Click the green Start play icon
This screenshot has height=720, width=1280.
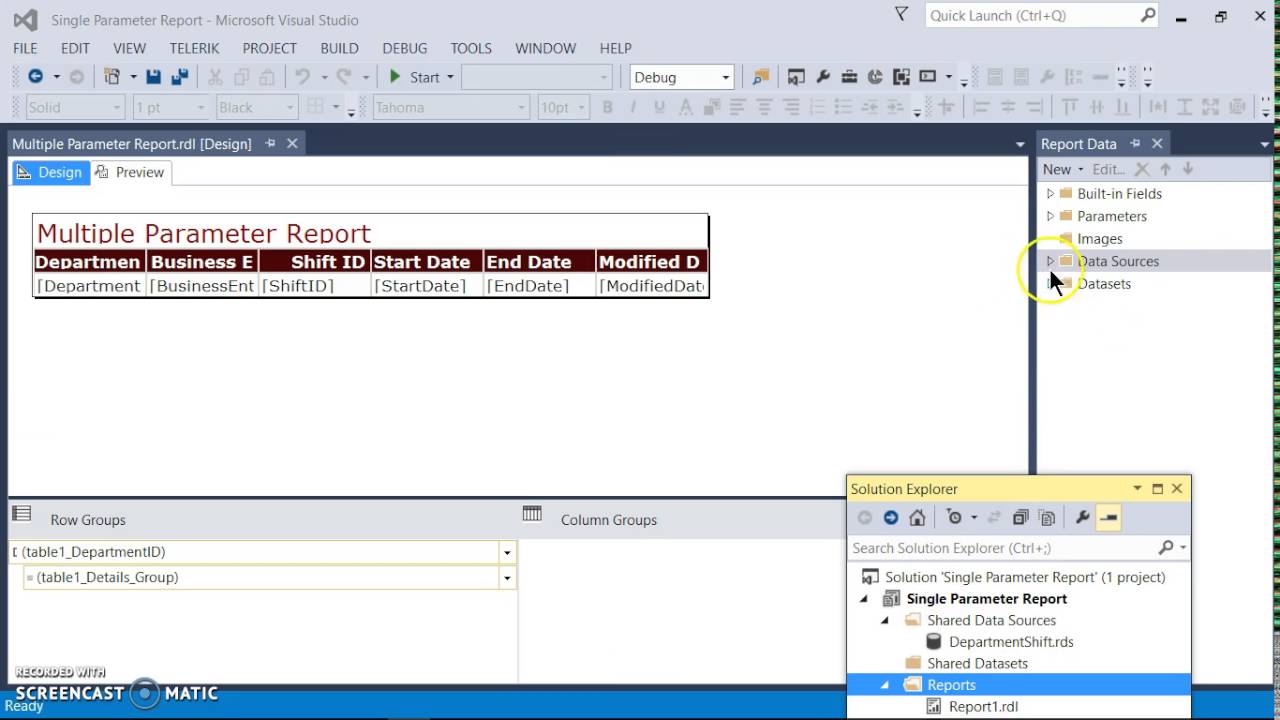[x=395, y=77]
